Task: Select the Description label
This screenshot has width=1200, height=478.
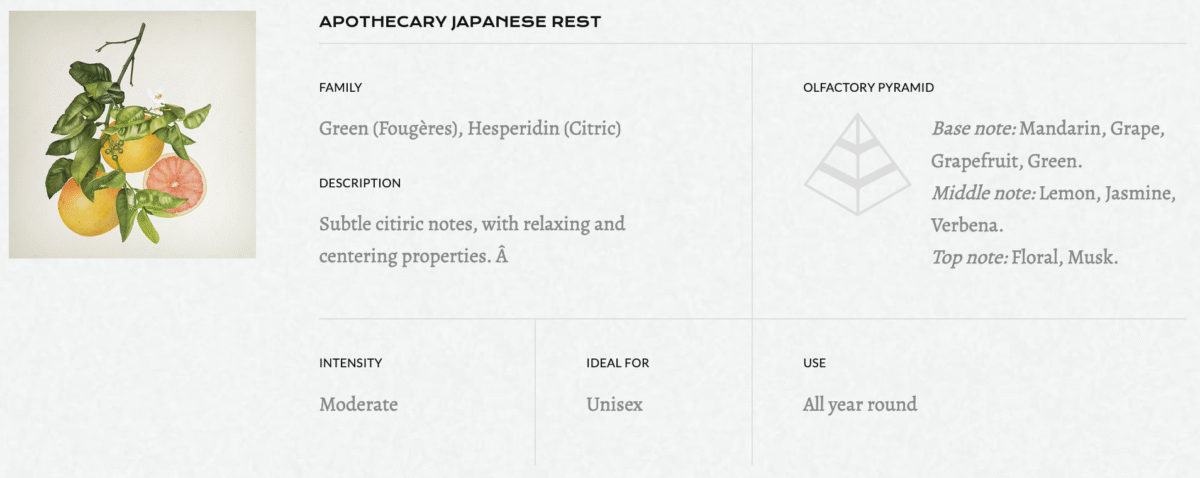Action: click(360, 183)
